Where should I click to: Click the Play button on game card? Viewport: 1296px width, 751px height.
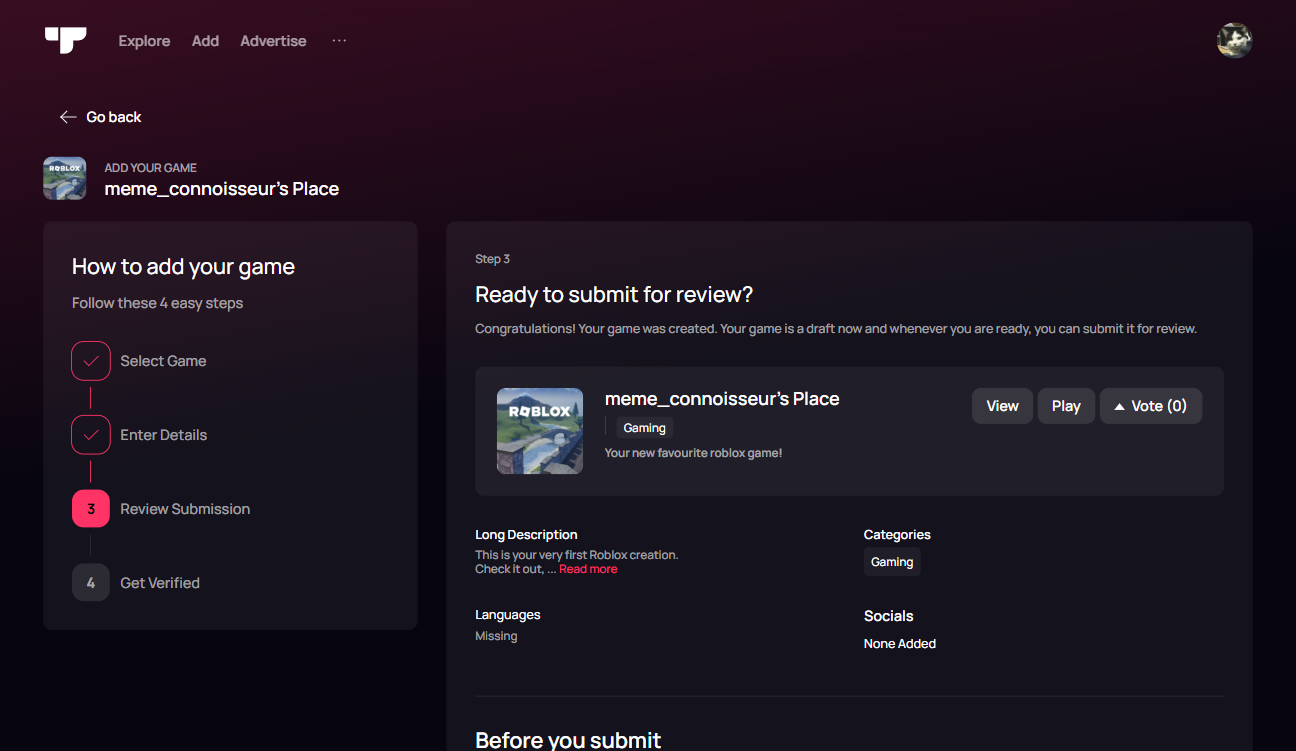tap(1066, 406)
